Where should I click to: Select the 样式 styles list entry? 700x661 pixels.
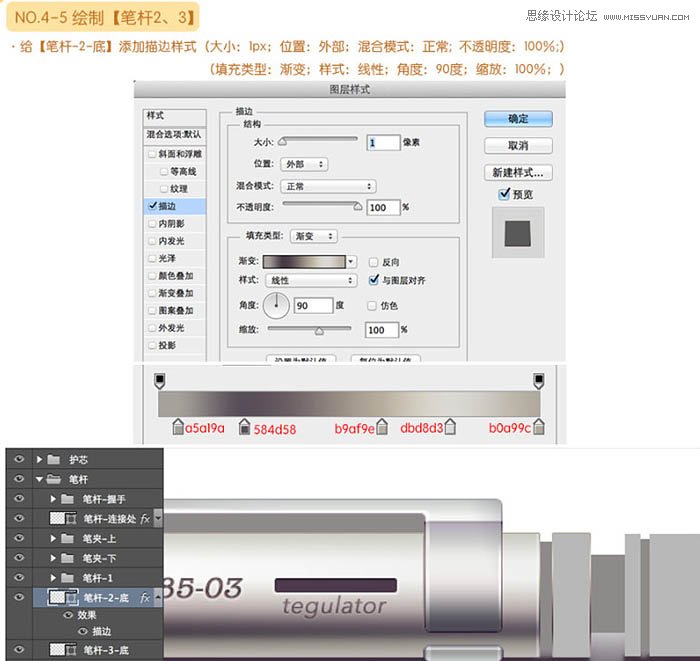click(175, 116)
